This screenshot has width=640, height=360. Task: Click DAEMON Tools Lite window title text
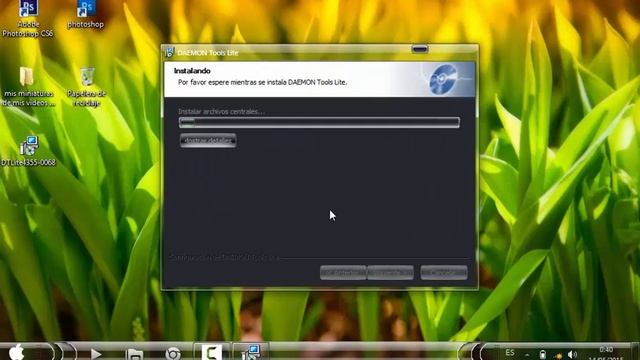coord(208,53)
